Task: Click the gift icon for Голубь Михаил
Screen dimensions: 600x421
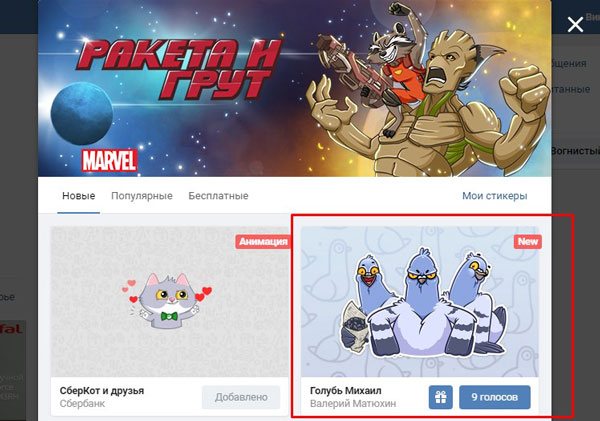Action: (441, 397)
